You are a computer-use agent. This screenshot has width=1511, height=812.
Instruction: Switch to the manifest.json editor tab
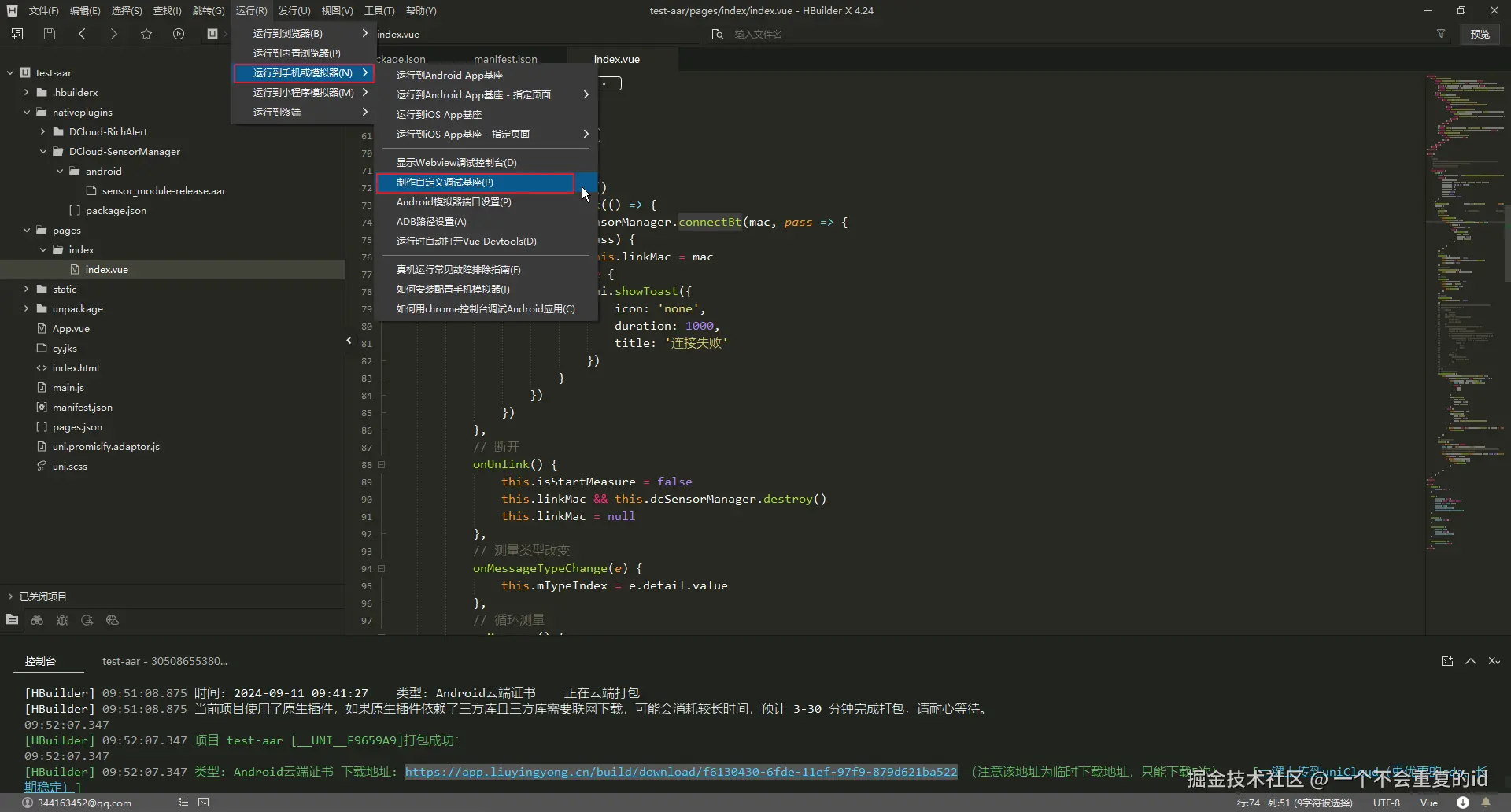[x=505, y=59]
